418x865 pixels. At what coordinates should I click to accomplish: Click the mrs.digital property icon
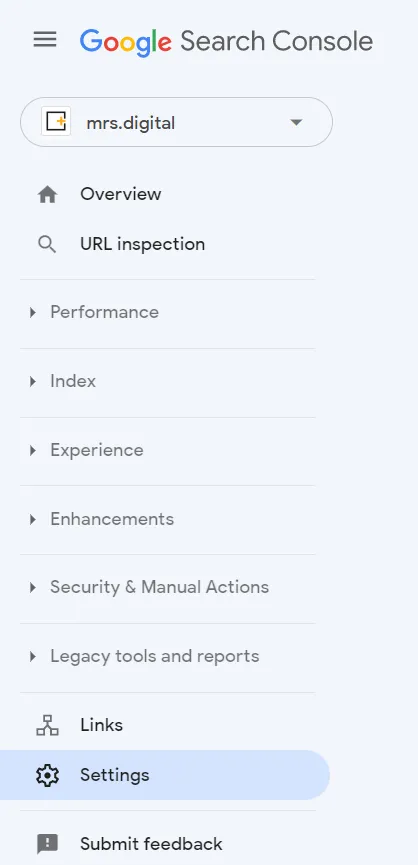pos(56,121)
